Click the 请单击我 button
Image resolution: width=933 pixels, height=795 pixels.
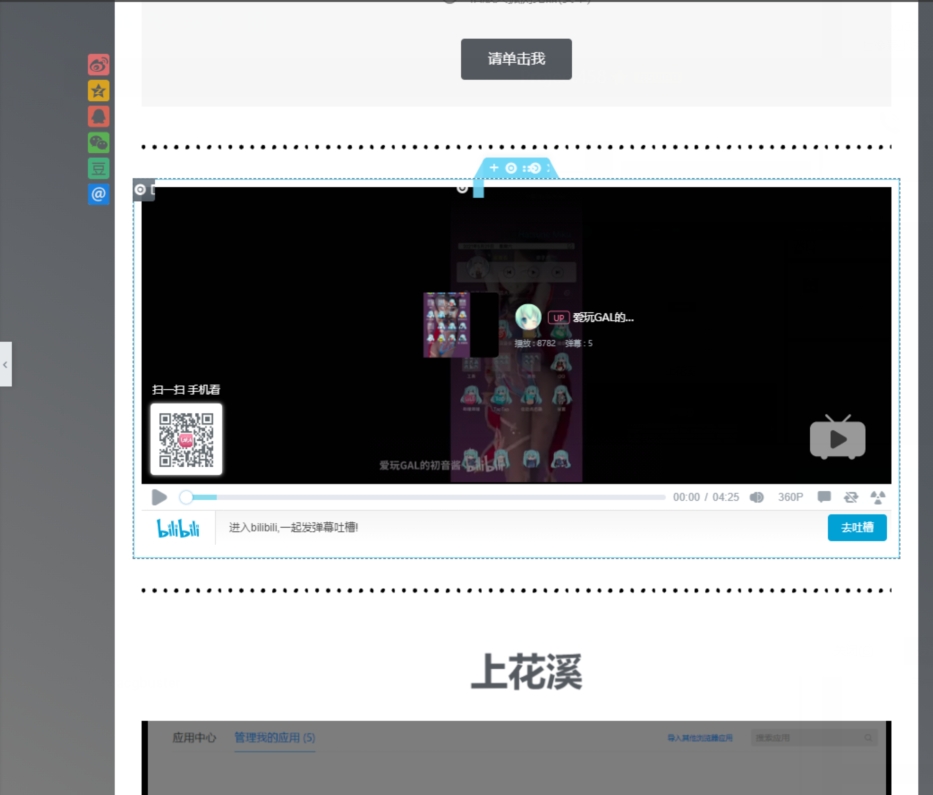[516, 59]
